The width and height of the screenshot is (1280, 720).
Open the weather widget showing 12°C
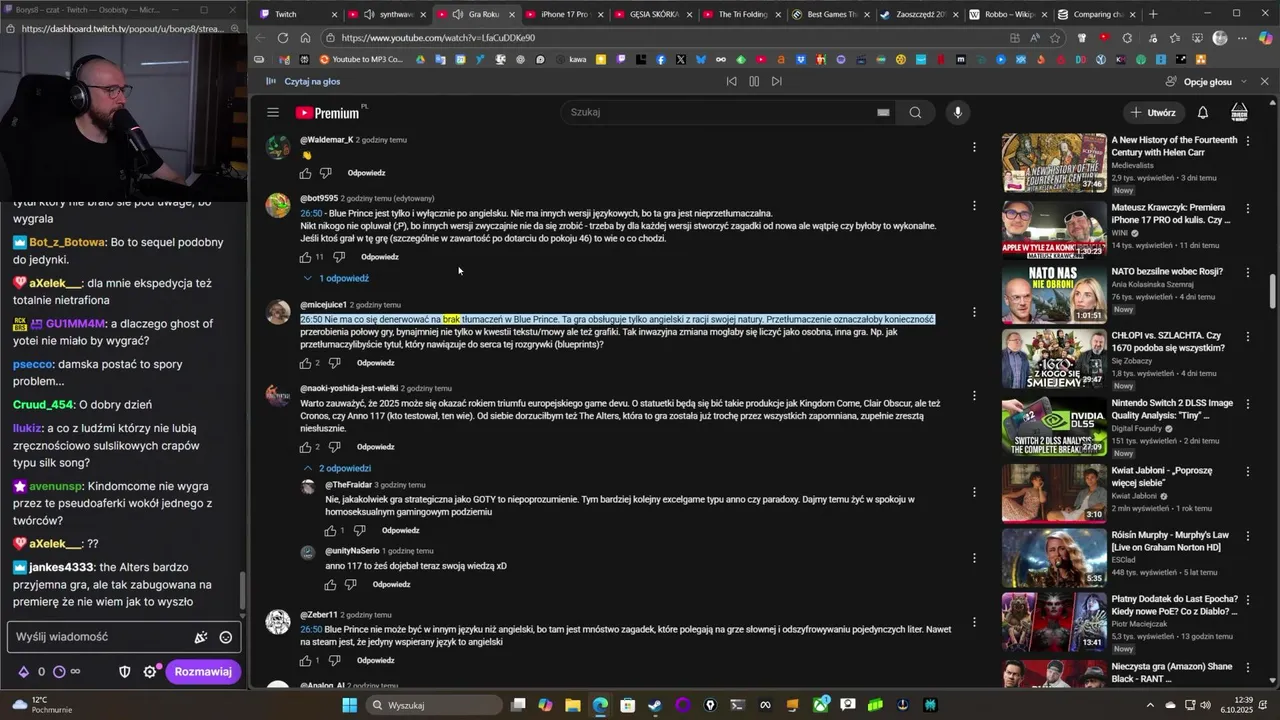[40, 705]
